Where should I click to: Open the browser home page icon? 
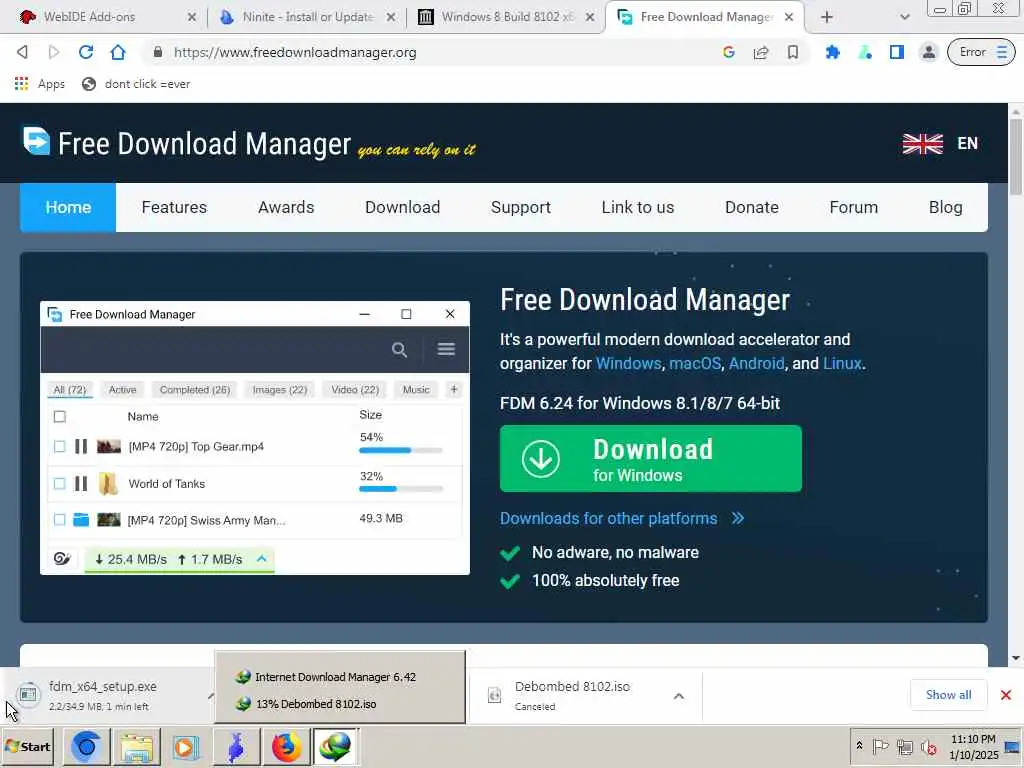pos(118,52)
